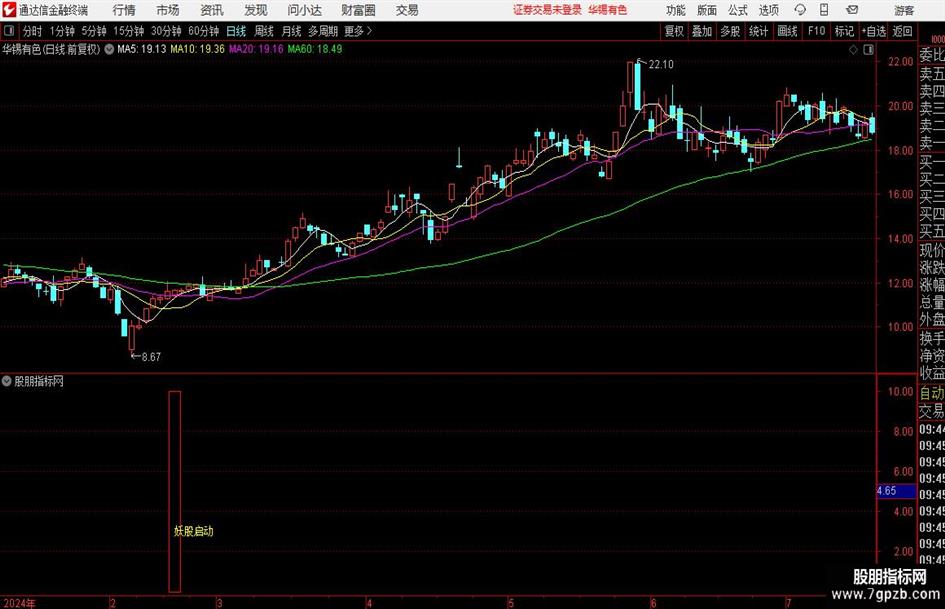Click the month 6 marker on time axis

pyautogui.click(x=653, y=603)
